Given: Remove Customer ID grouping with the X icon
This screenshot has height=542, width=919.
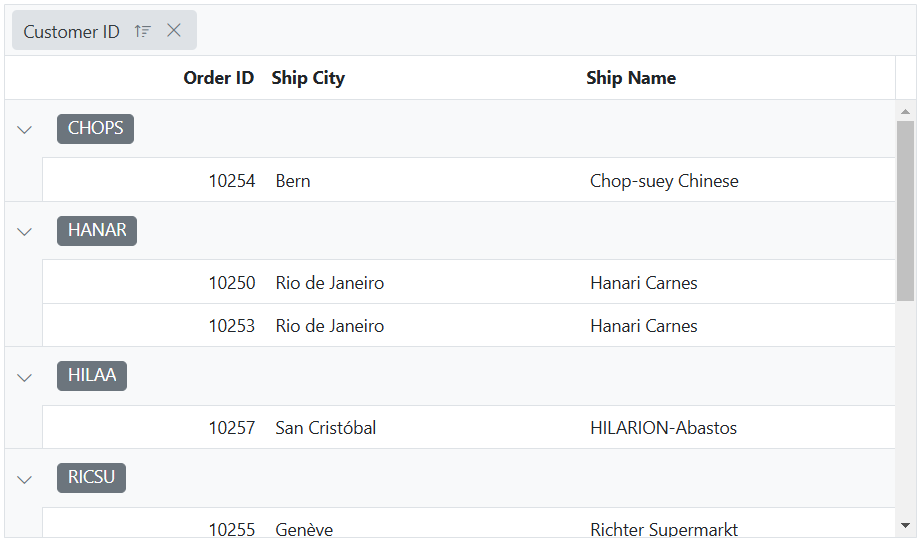Looking at the screenshot, I should point(173,30).
